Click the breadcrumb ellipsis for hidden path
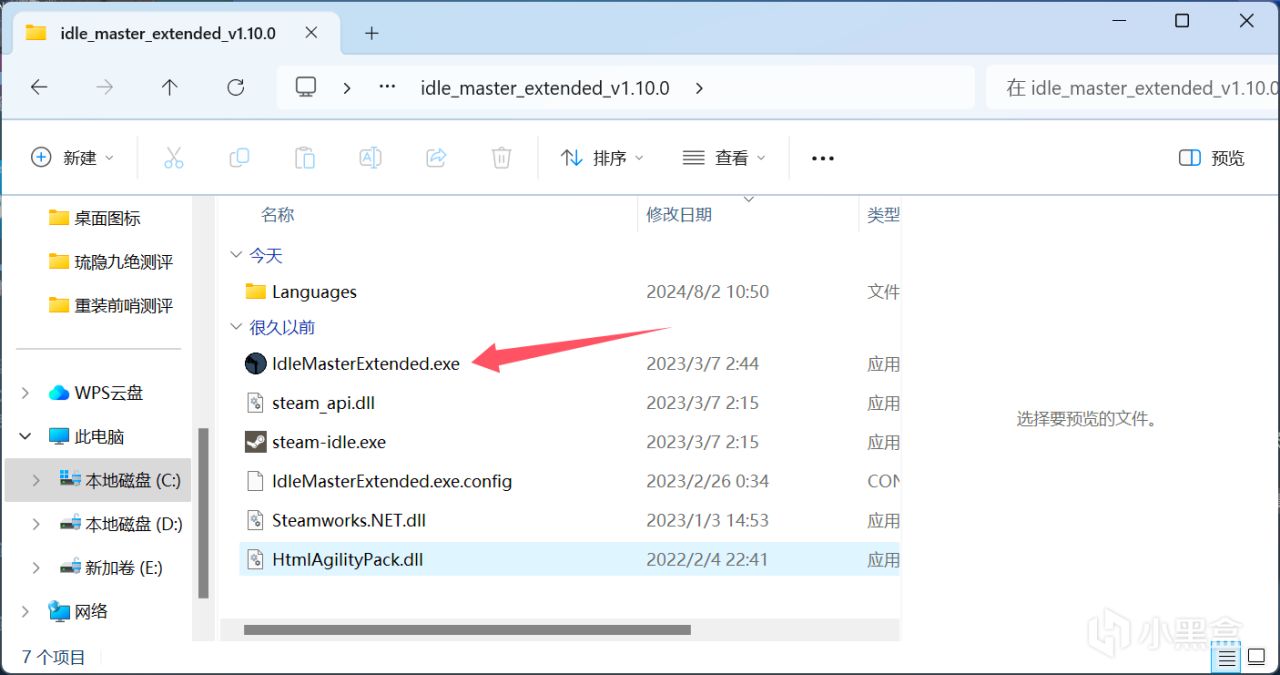Viewport: 1280px width, 675px height. click(388, 88)
